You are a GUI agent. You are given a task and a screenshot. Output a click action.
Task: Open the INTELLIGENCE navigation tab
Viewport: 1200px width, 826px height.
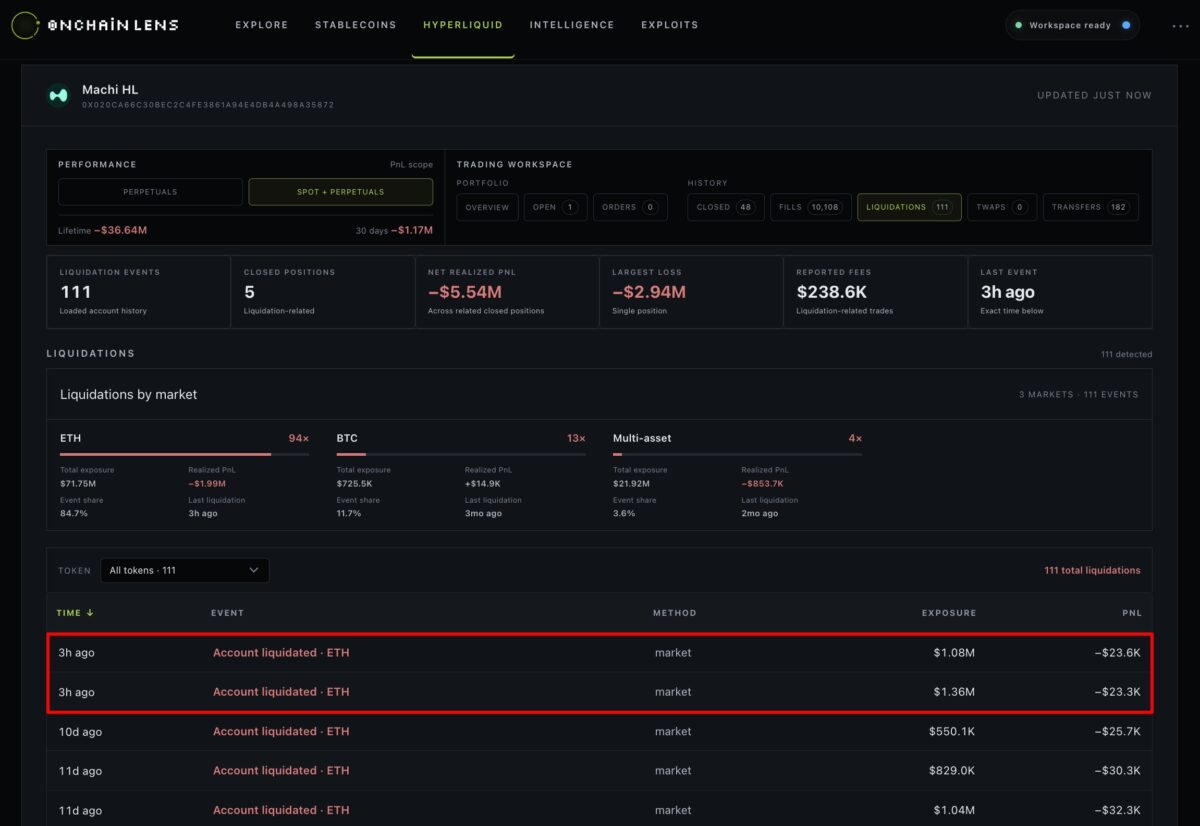[x=572, y=25]
